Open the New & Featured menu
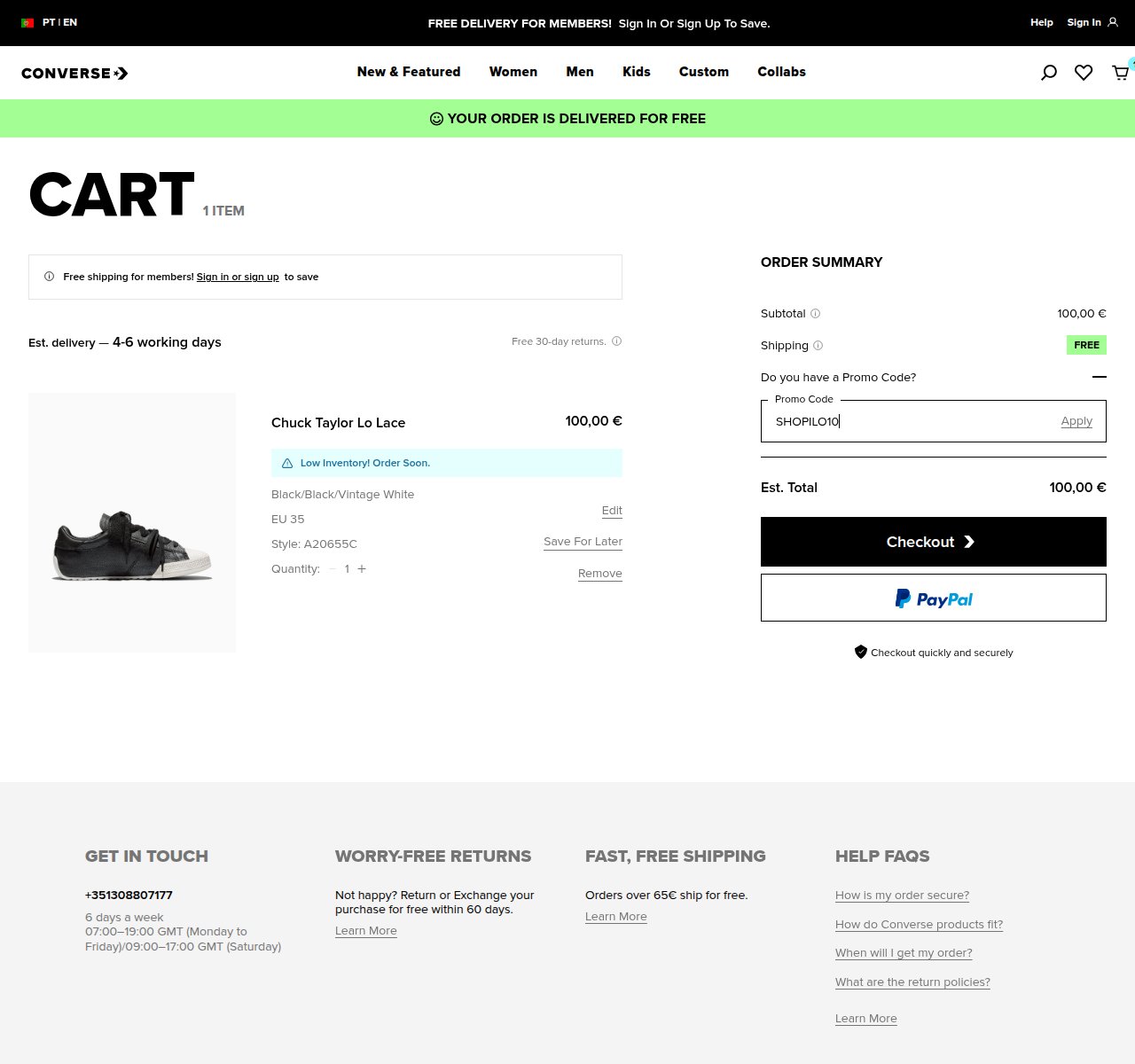 tap(409, 72)
